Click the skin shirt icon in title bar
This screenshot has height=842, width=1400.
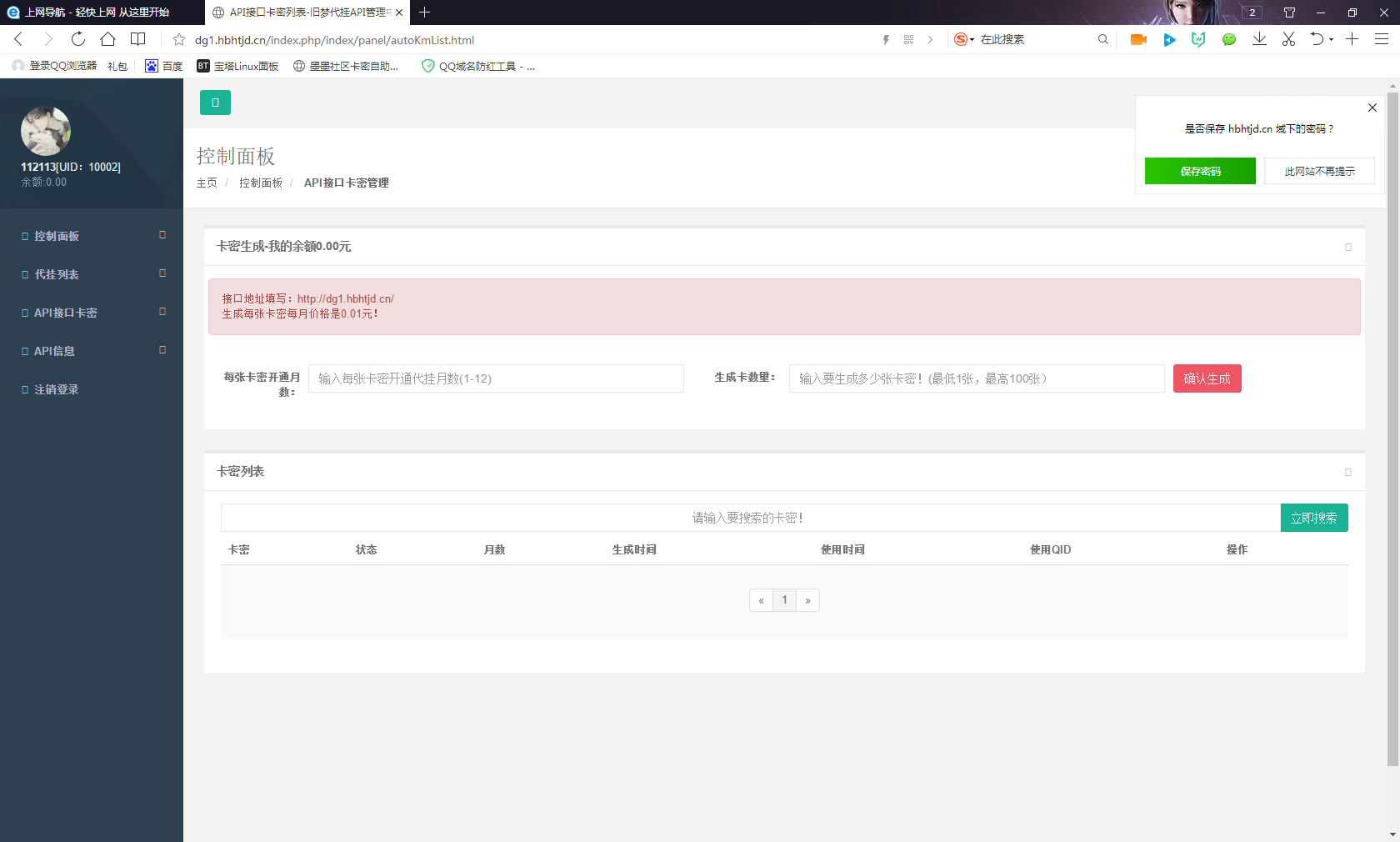[x=1289, y=13]
